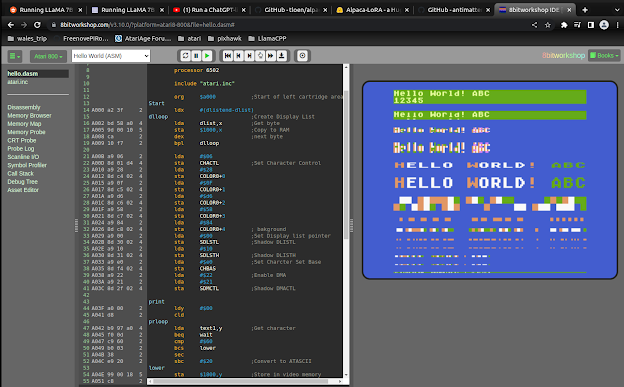Open the Disassembly view
The height and width of the screenshot is (387, 624).
point(24,108)
